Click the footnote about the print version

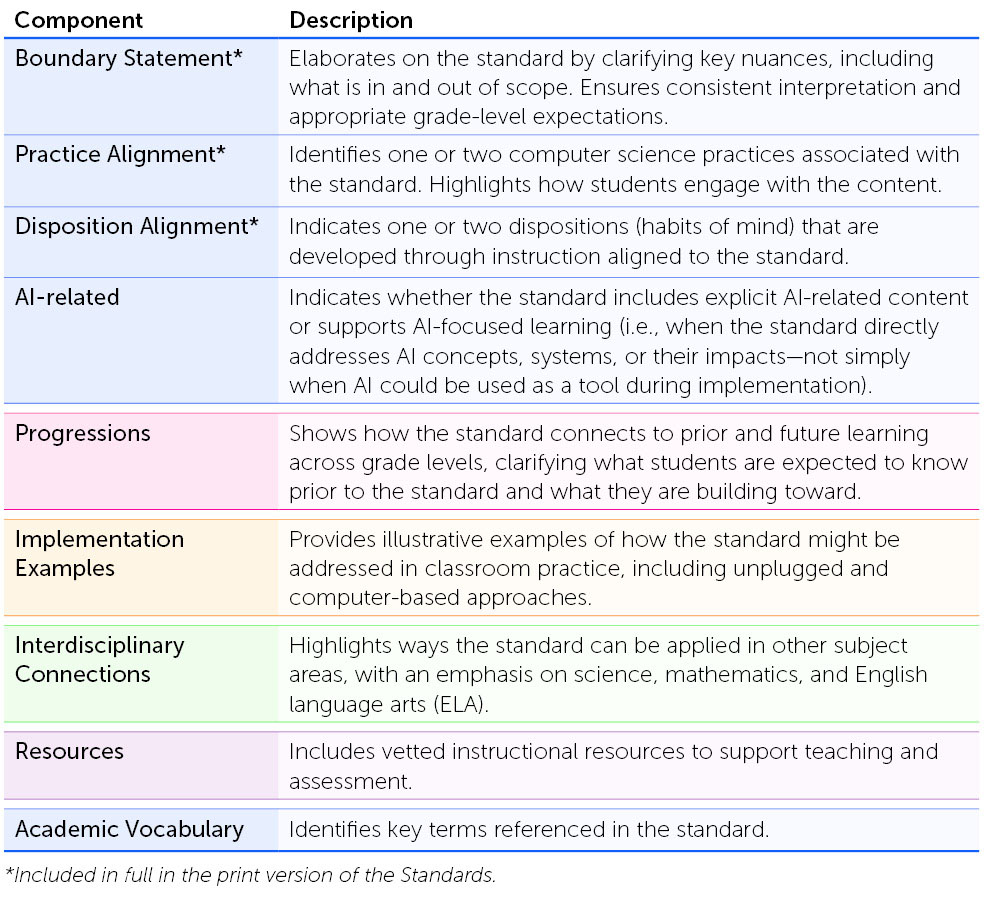click(x=250, y=875)
